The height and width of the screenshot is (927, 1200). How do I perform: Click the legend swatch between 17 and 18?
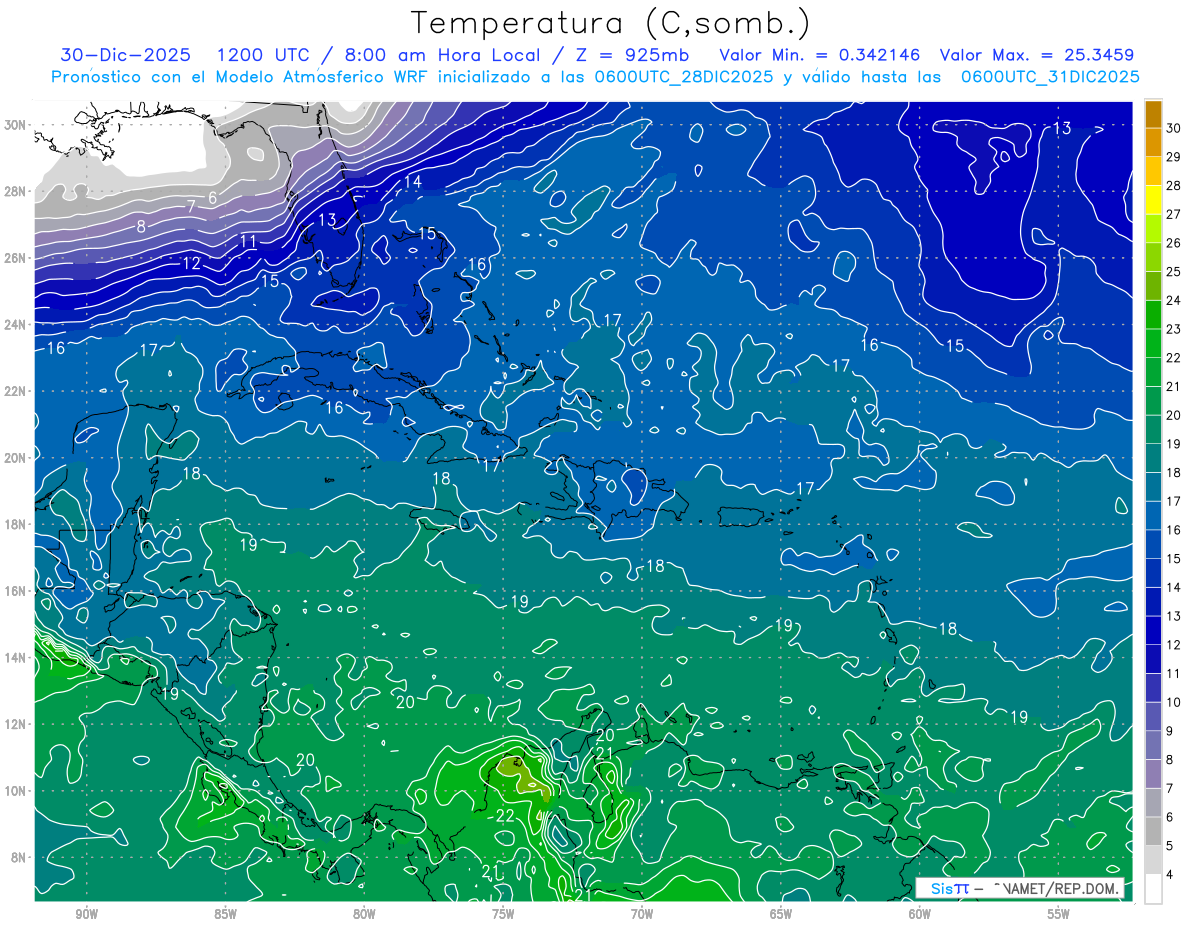pyautogui.click(x=1153, y=487)
